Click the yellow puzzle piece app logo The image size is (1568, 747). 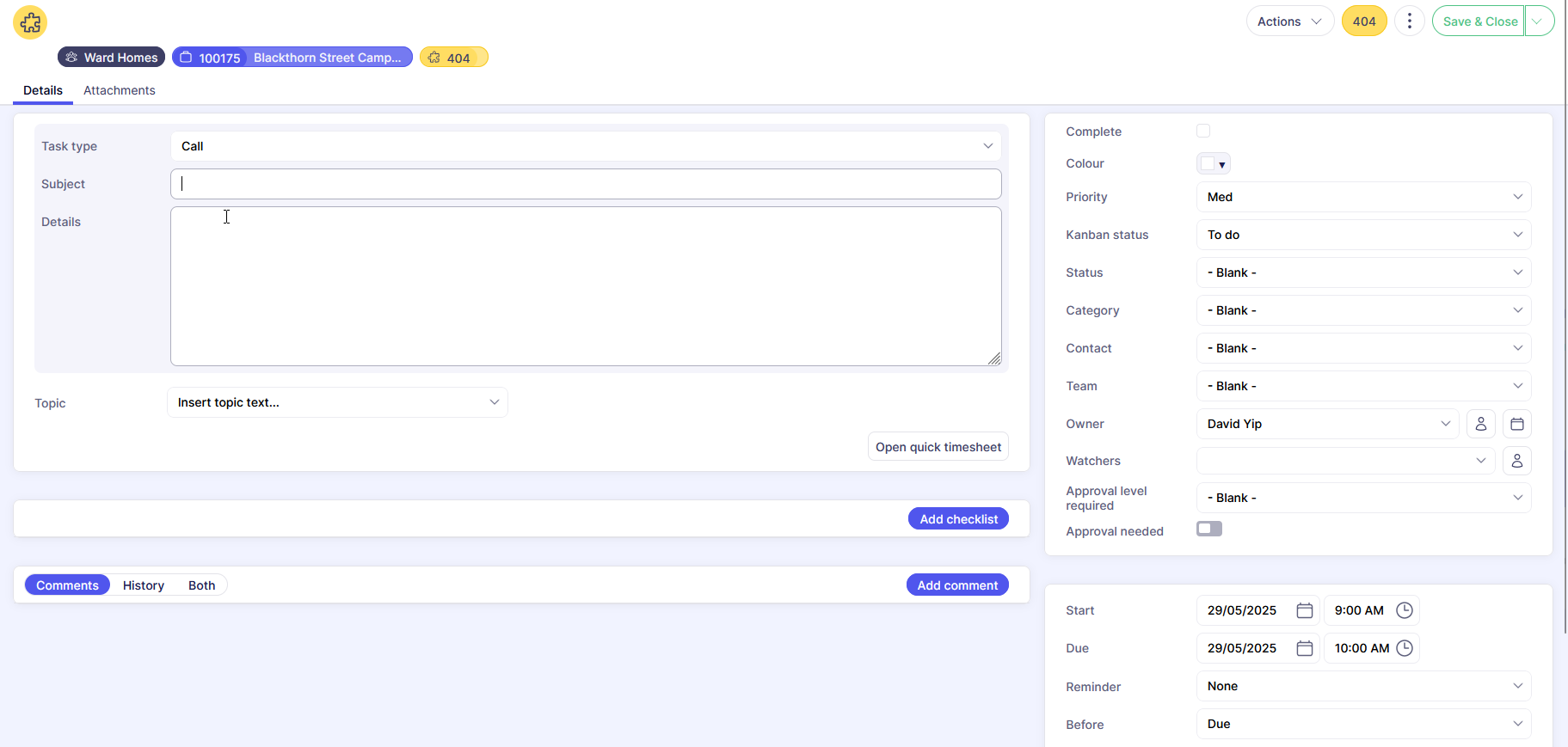coord(30,22)
